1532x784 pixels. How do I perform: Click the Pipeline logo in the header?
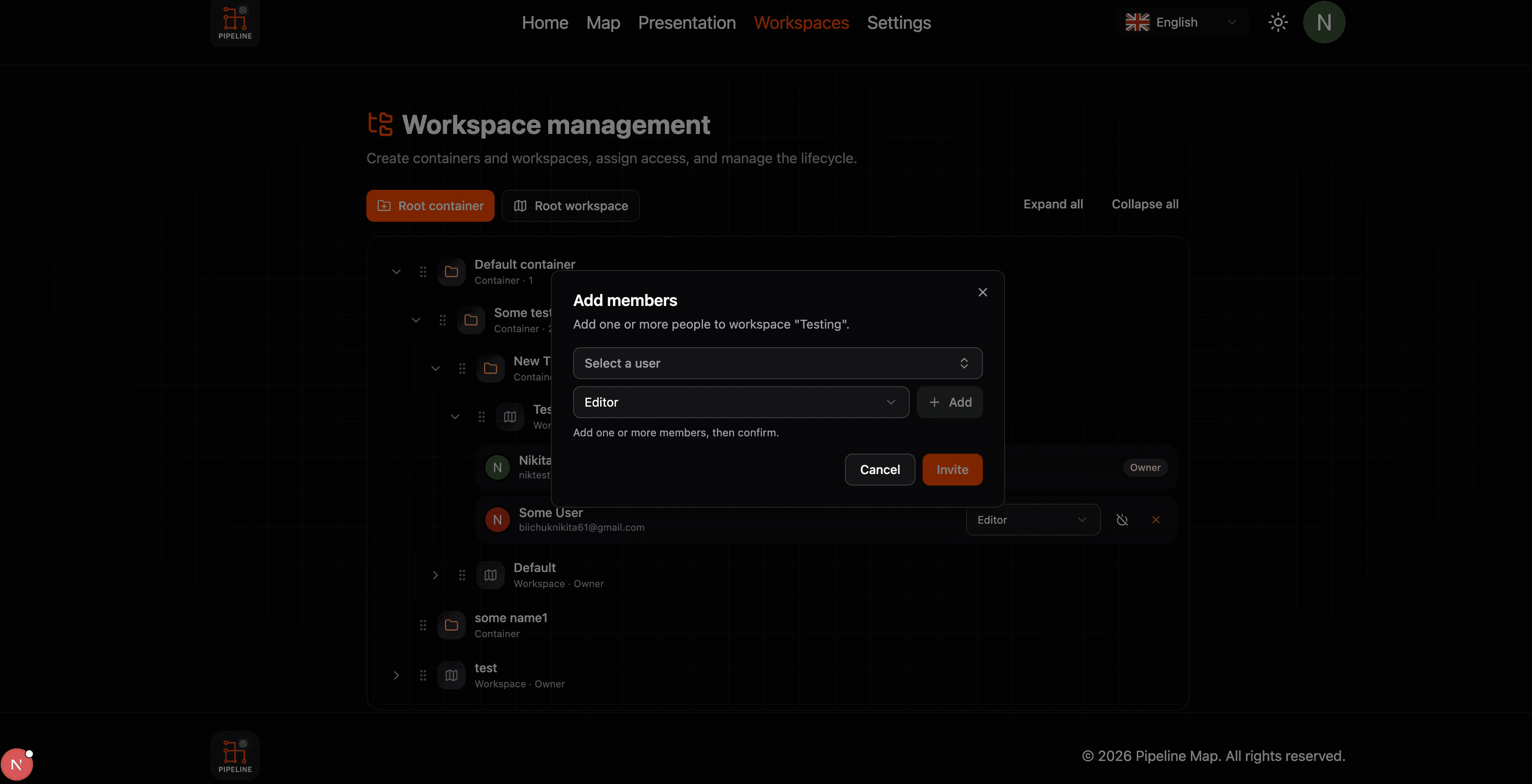(235, 23)
